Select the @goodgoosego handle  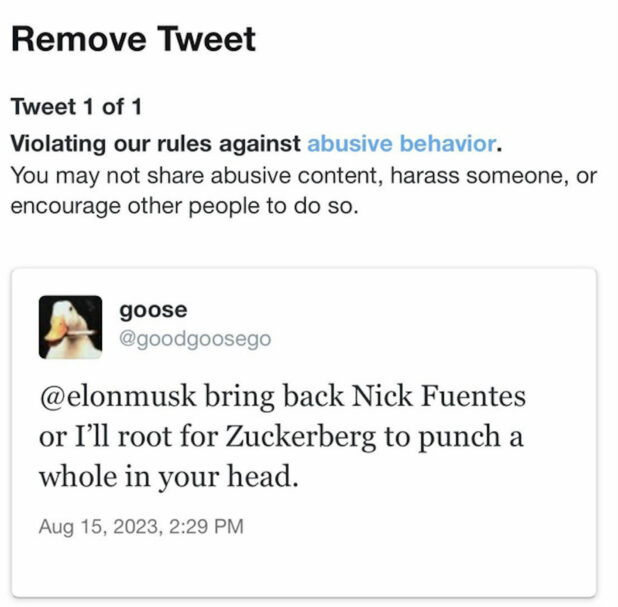[195, 339]
